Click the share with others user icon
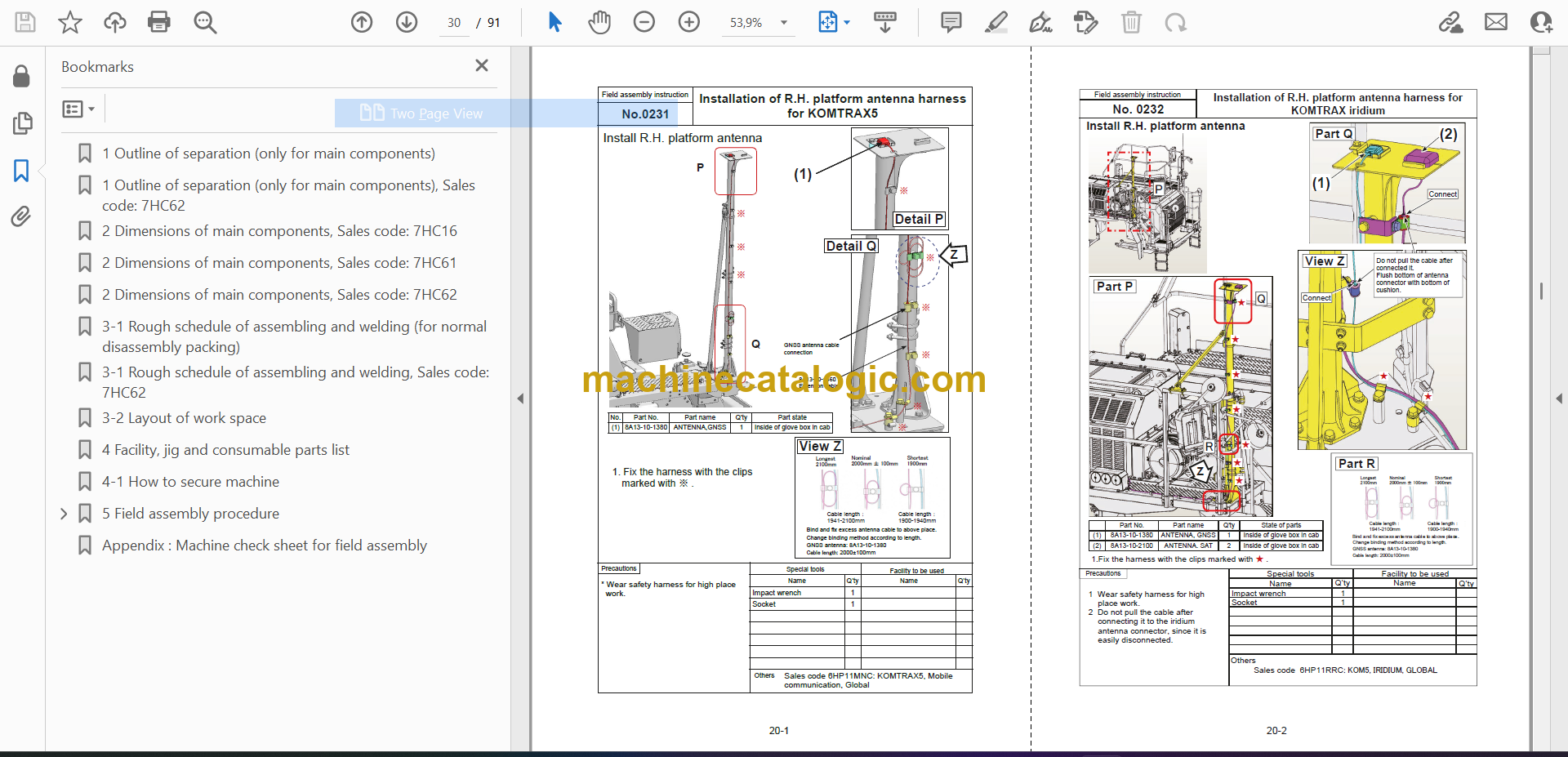The width and height of the screenshot is (1568, 757). coord(1541,22)
